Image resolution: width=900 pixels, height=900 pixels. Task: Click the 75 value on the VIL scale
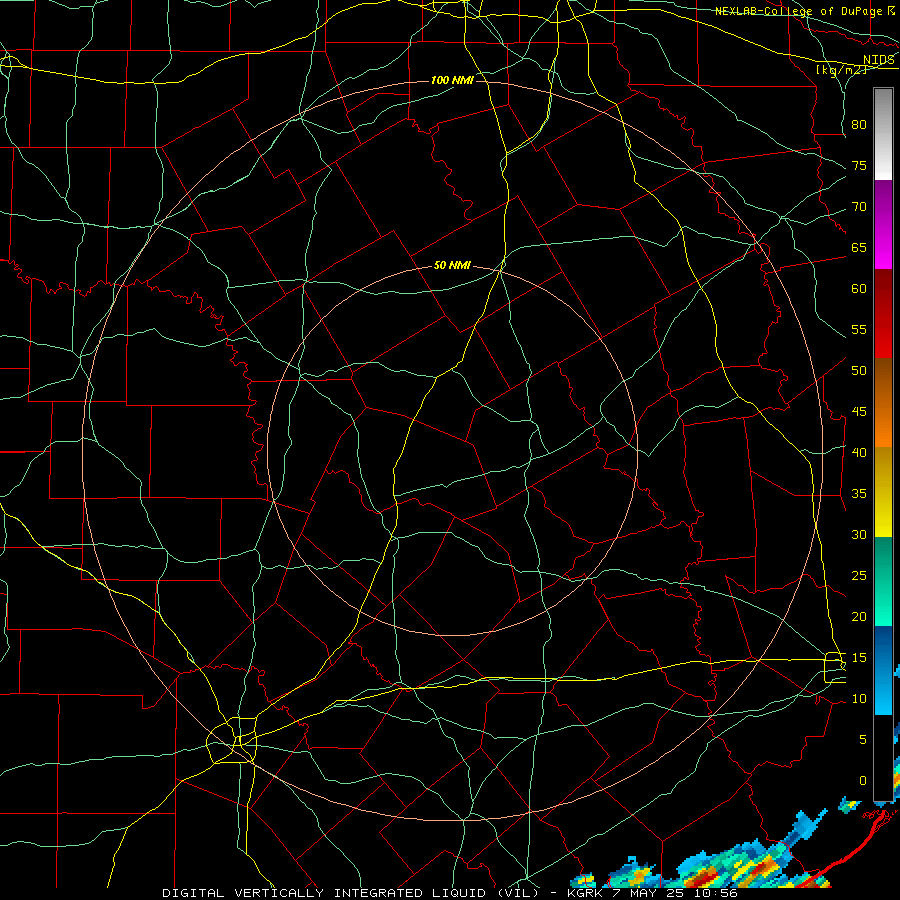[x=859, y=165]
